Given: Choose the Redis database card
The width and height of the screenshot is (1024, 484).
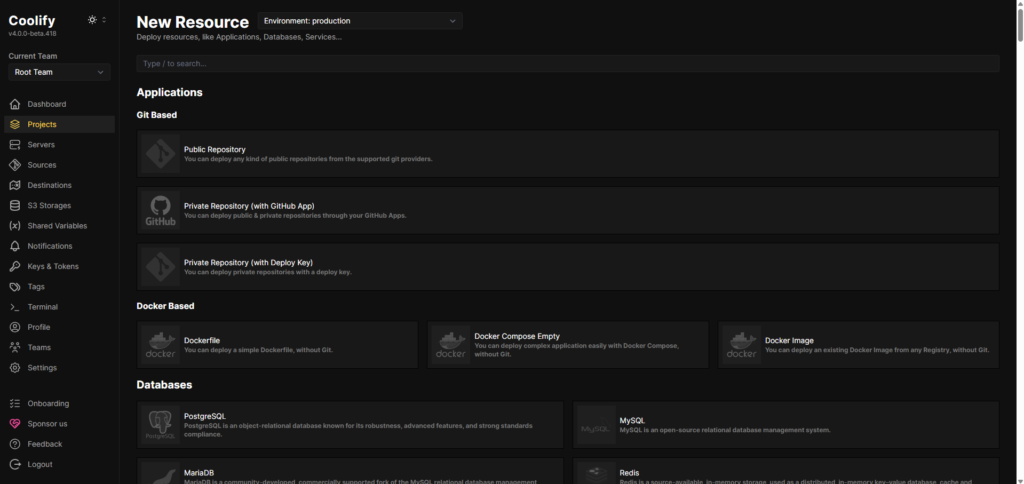Looking at the screenshot, I should 786,471.
